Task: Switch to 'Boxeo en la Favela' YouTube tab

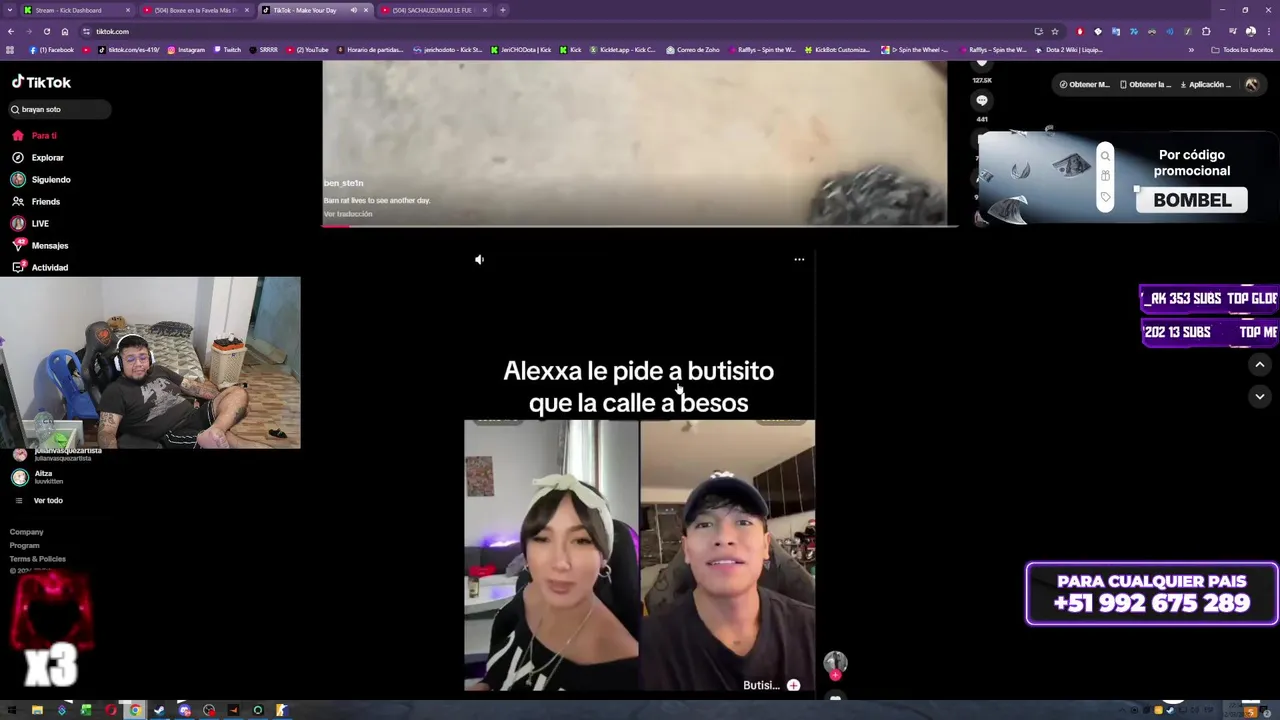Action: tap(195, 10)
